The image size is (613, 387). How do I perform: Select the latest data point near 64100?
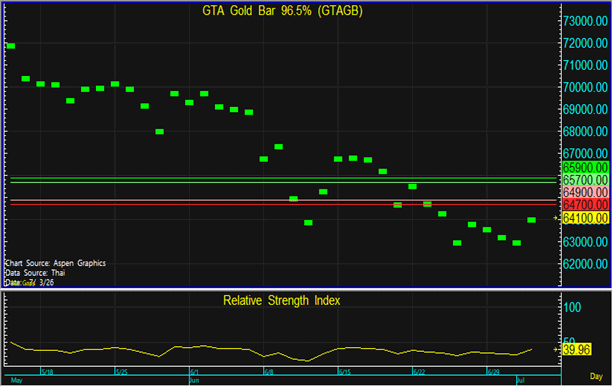pos(531,220)
